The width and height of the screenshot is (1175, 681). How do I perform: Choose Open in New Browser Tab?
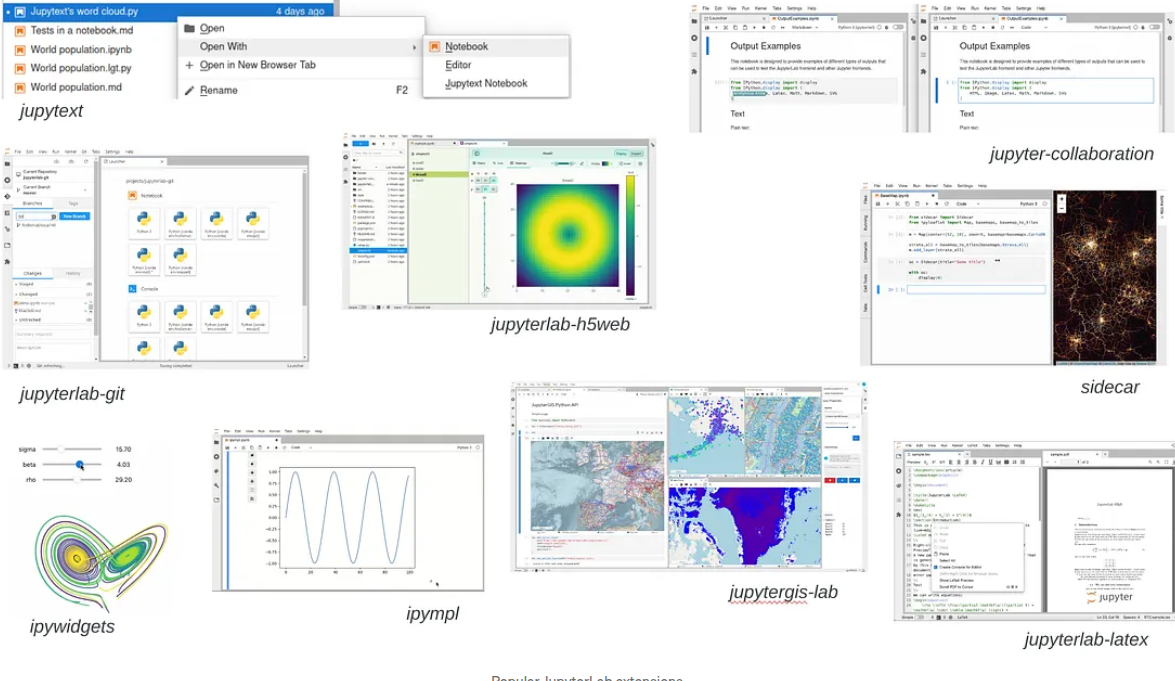click(x=257, y=65)
